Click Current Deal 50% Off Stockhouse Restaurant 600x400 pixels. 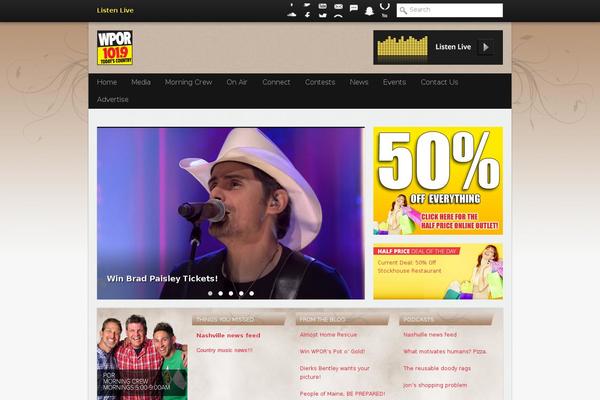coord(409,267)
